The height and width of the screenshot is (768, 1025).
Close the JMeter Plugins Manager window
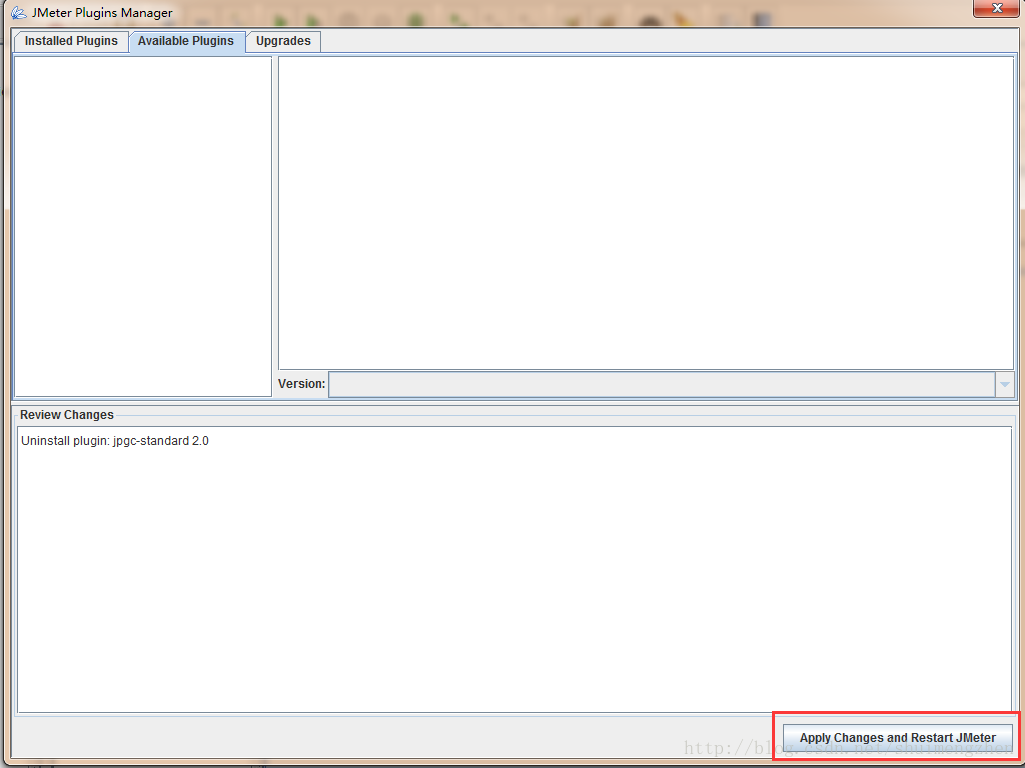(x=996, y=8)
